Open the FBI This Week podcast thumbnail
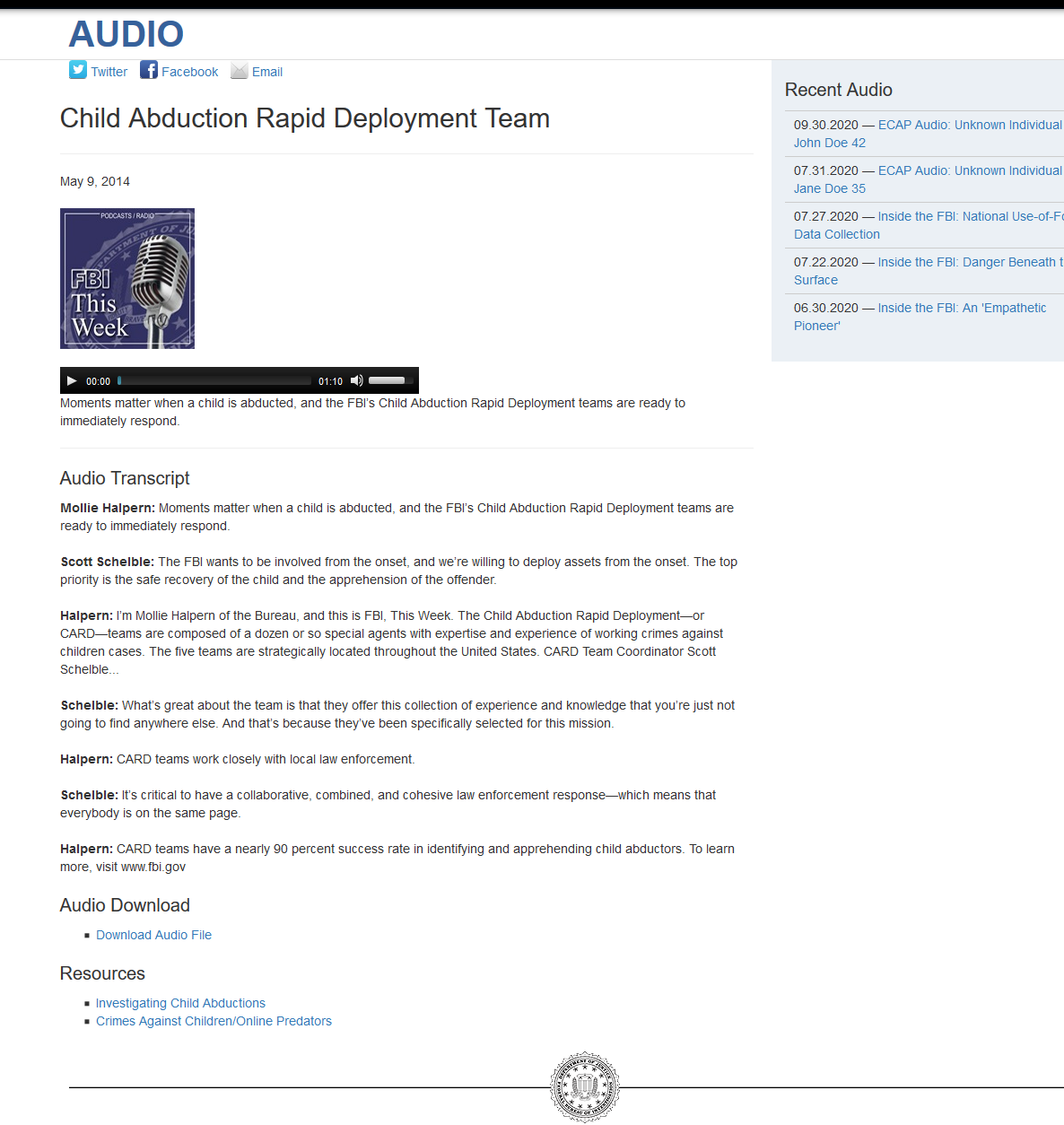Viewport: 1064px width, 1125px height. click(127, 278)
